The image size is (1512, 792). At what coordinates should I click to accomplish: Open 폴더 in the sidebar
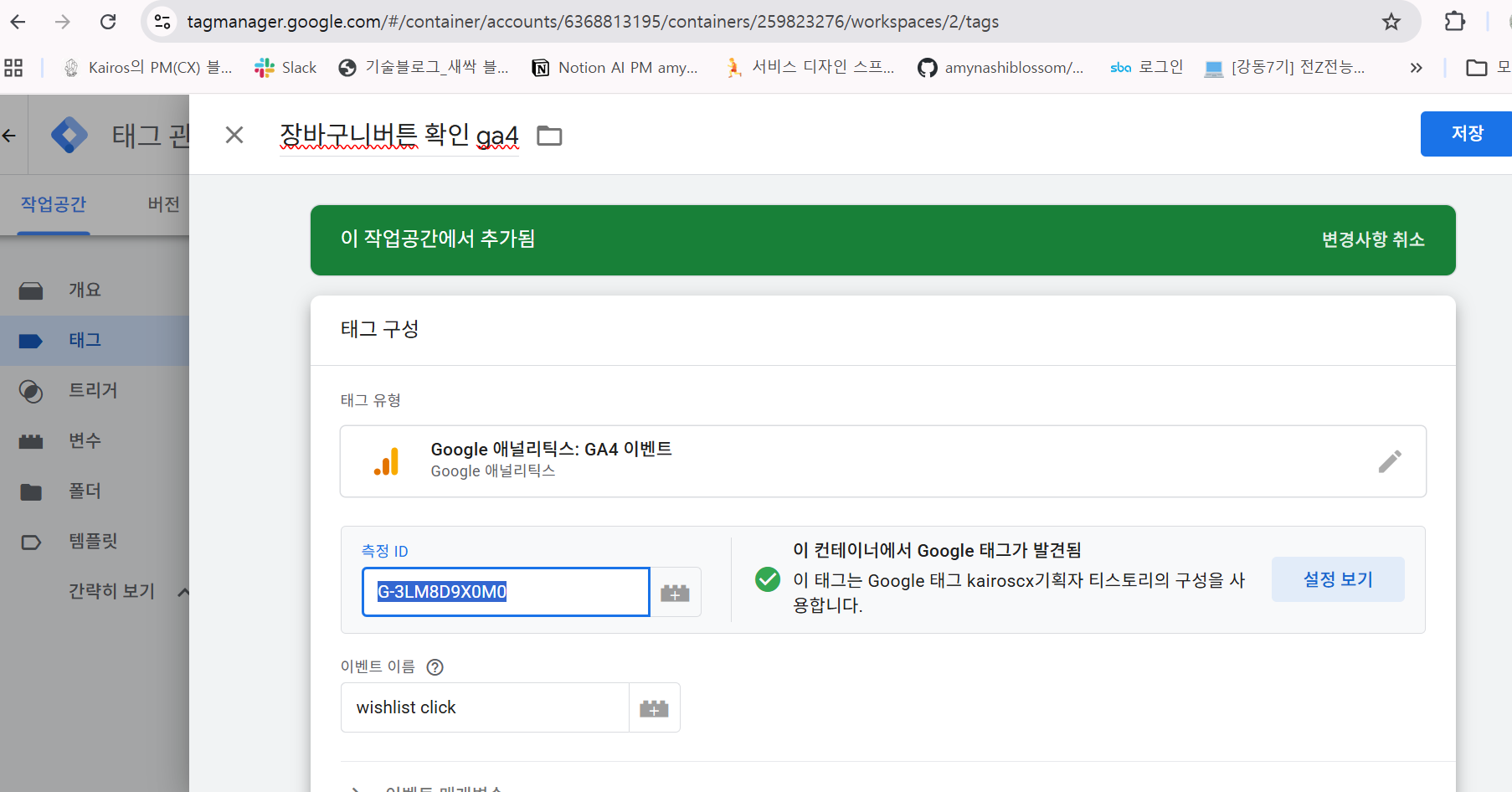[95, 491]
